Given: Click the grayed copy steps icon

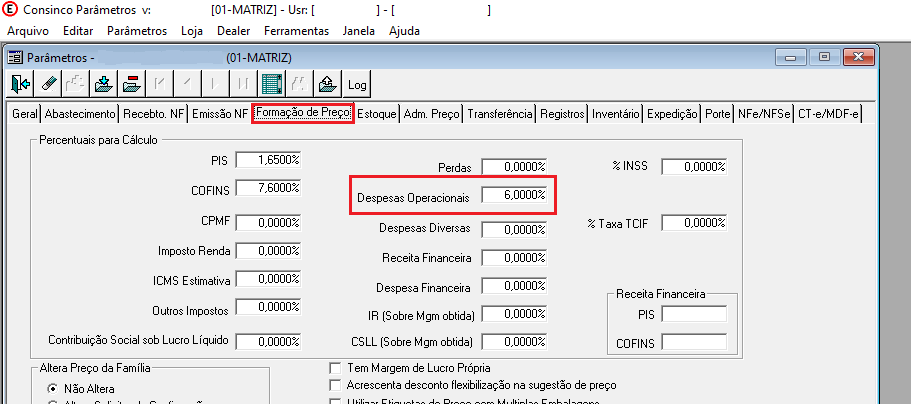Looking at the screenshot, I should tap(77, 84).
